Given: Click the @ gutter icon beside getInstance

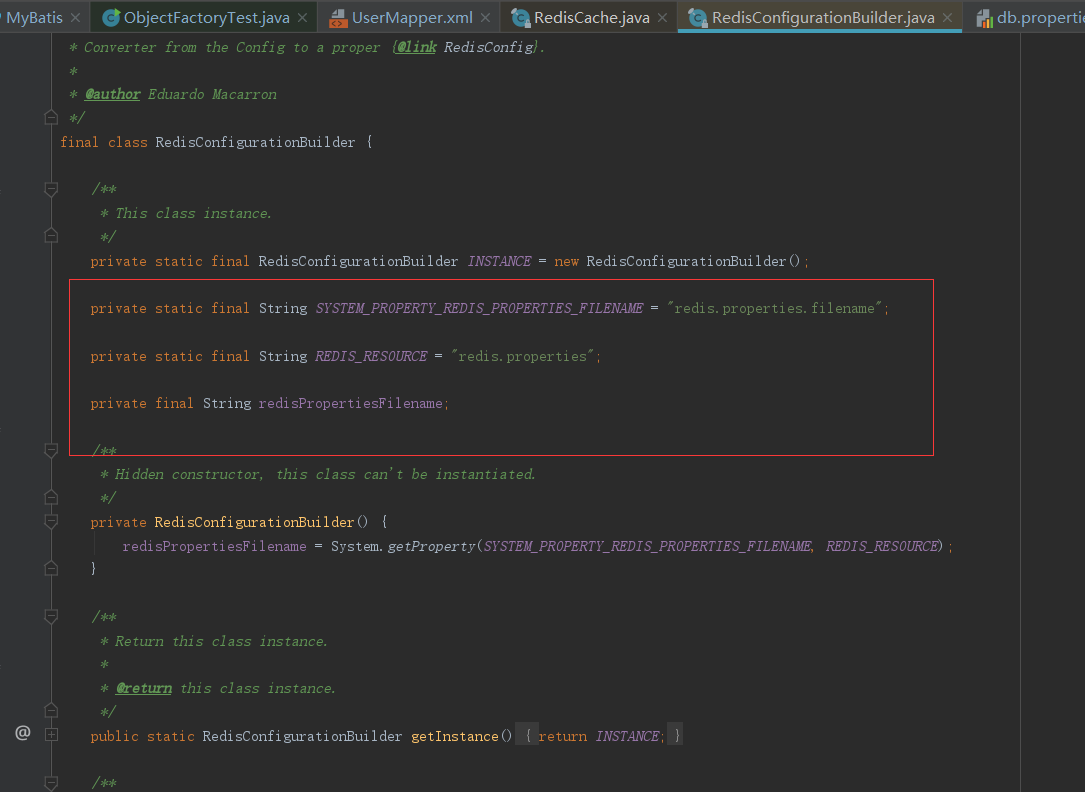Looking at the screenshot, I should (23, 733).
